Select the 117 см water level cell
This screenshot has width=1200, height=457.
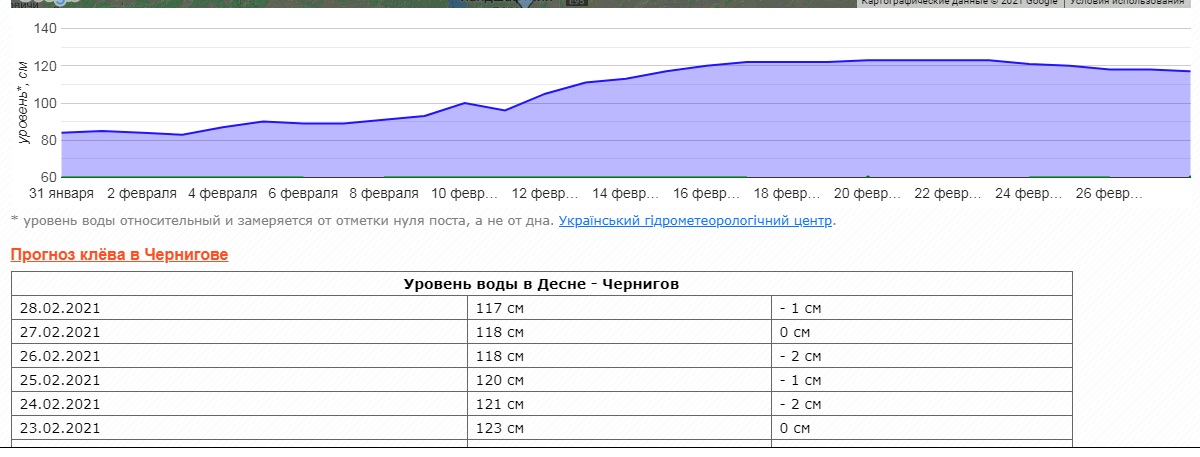point(500,308)
